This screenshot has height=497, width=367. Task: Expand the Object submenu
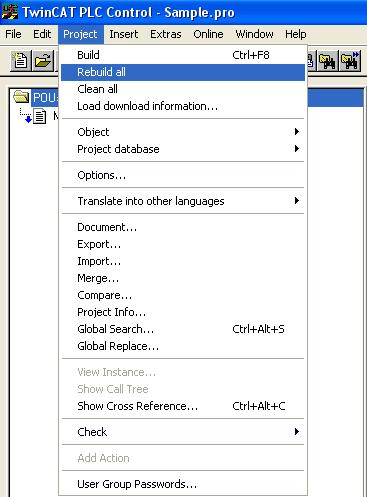pos(183,132)
